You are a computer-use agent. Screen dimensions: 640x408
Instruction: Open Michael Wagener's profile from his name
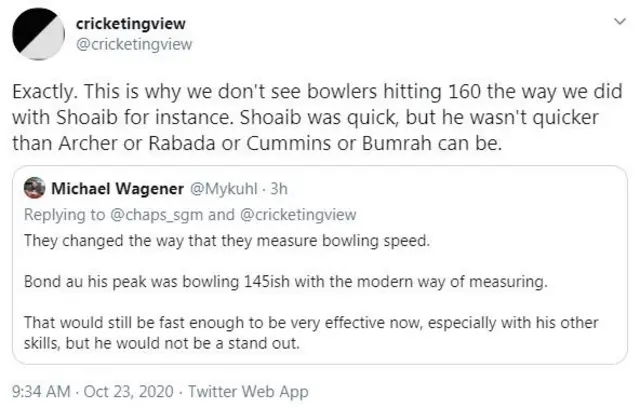pyautogui.click(x=110, y=189)
